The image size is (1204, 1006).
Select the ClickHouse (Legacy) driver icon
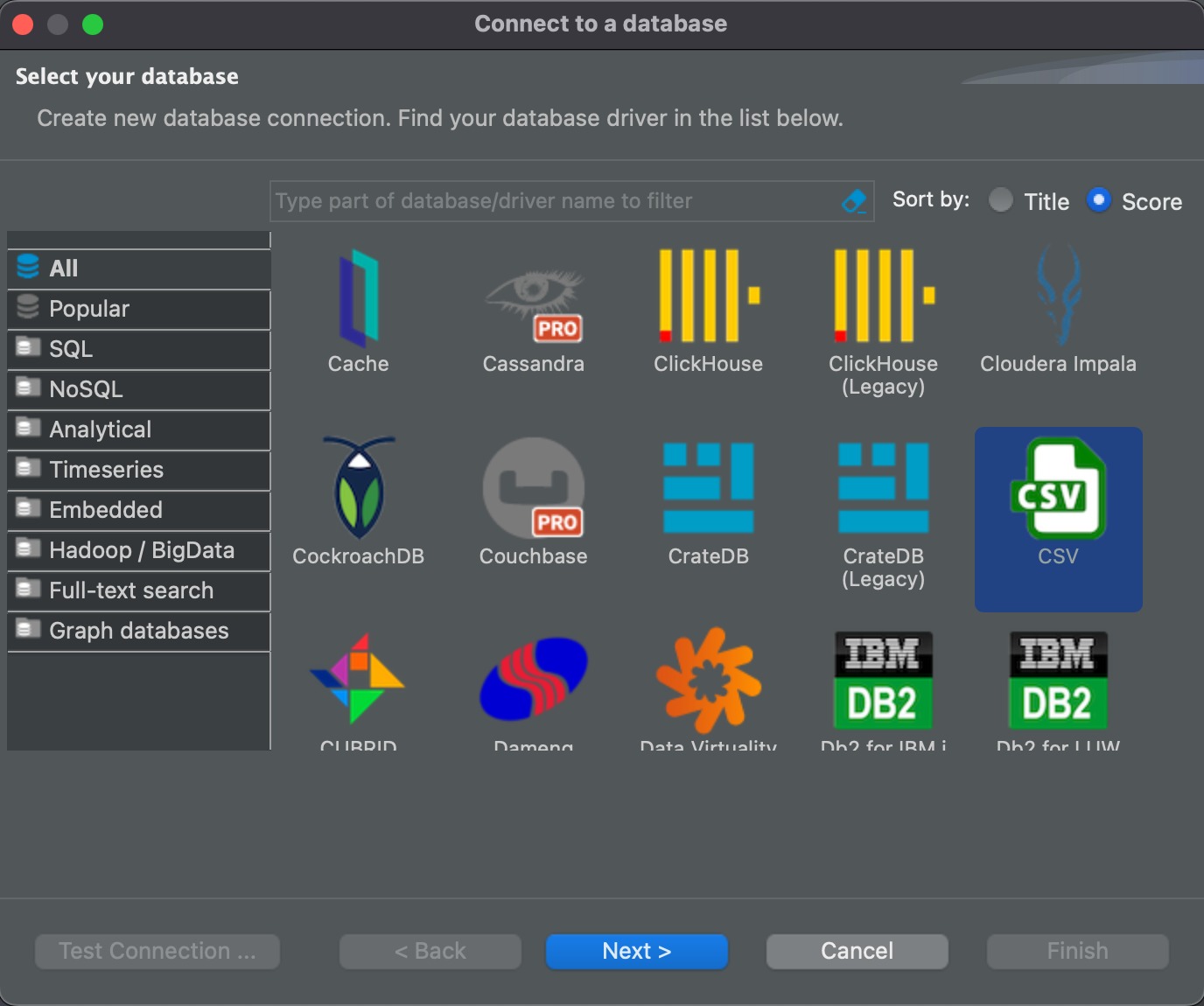coord(884,296)
